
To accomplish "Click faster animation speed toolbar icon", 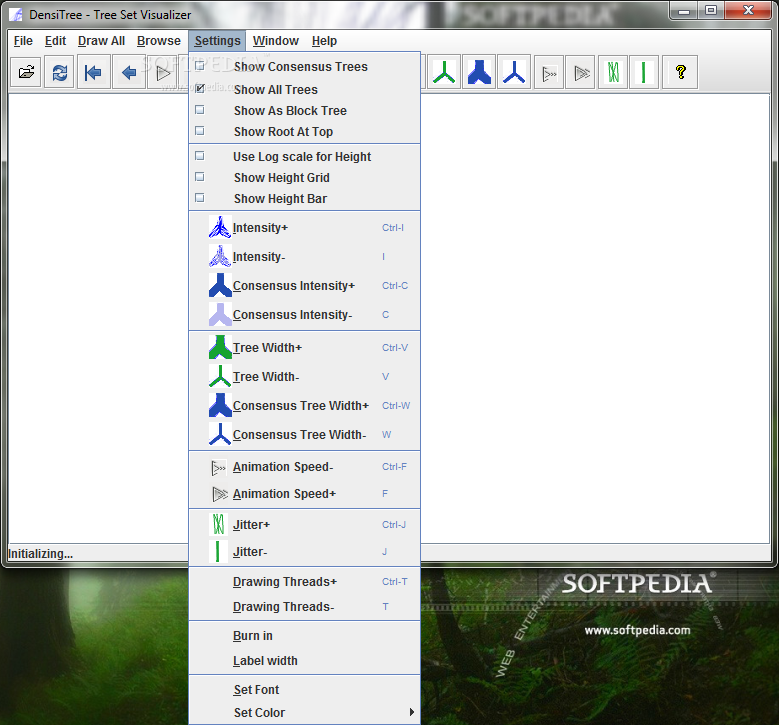I will coord(580,73).
